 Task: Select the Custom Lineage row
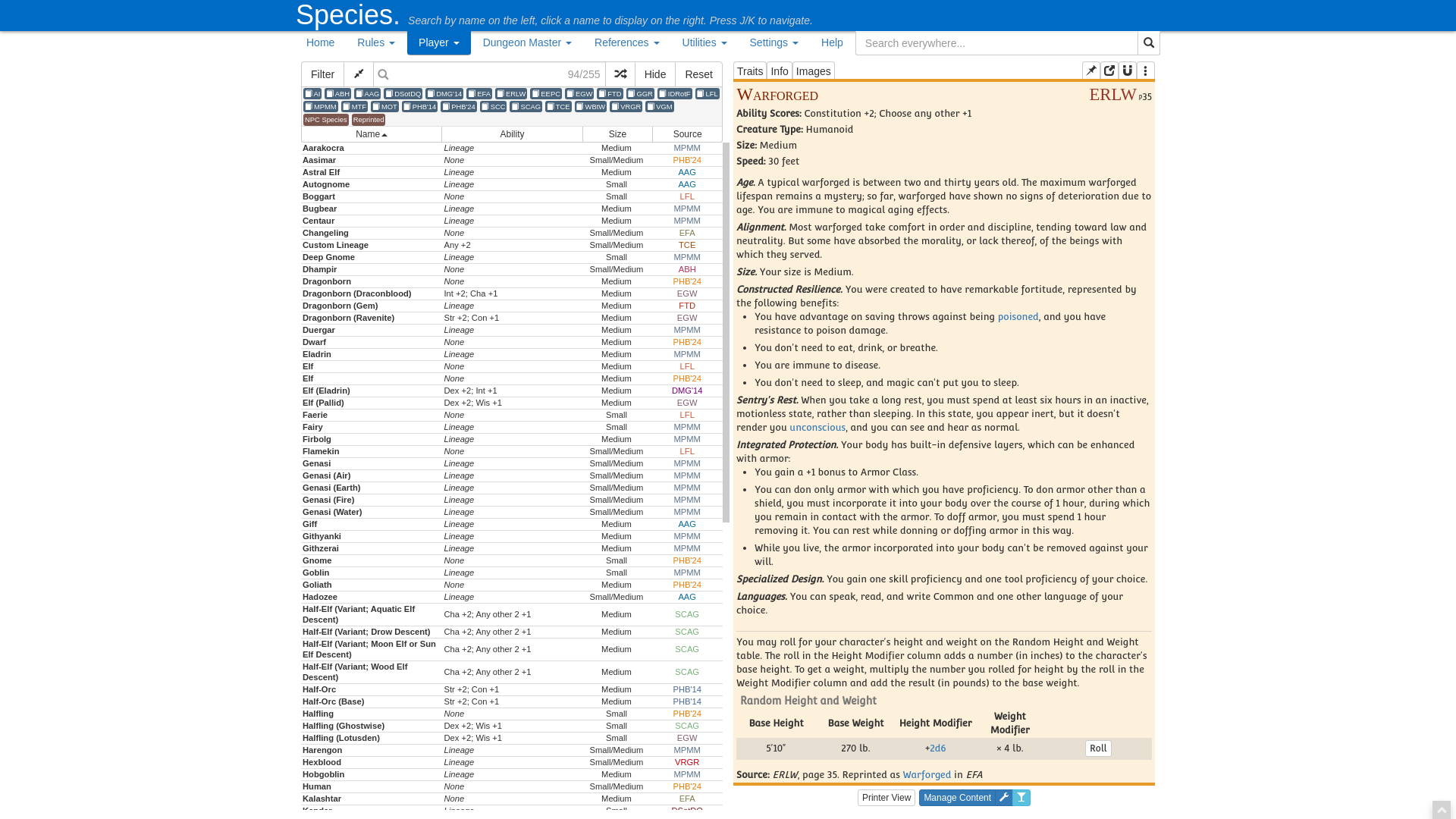coord(512,246)
